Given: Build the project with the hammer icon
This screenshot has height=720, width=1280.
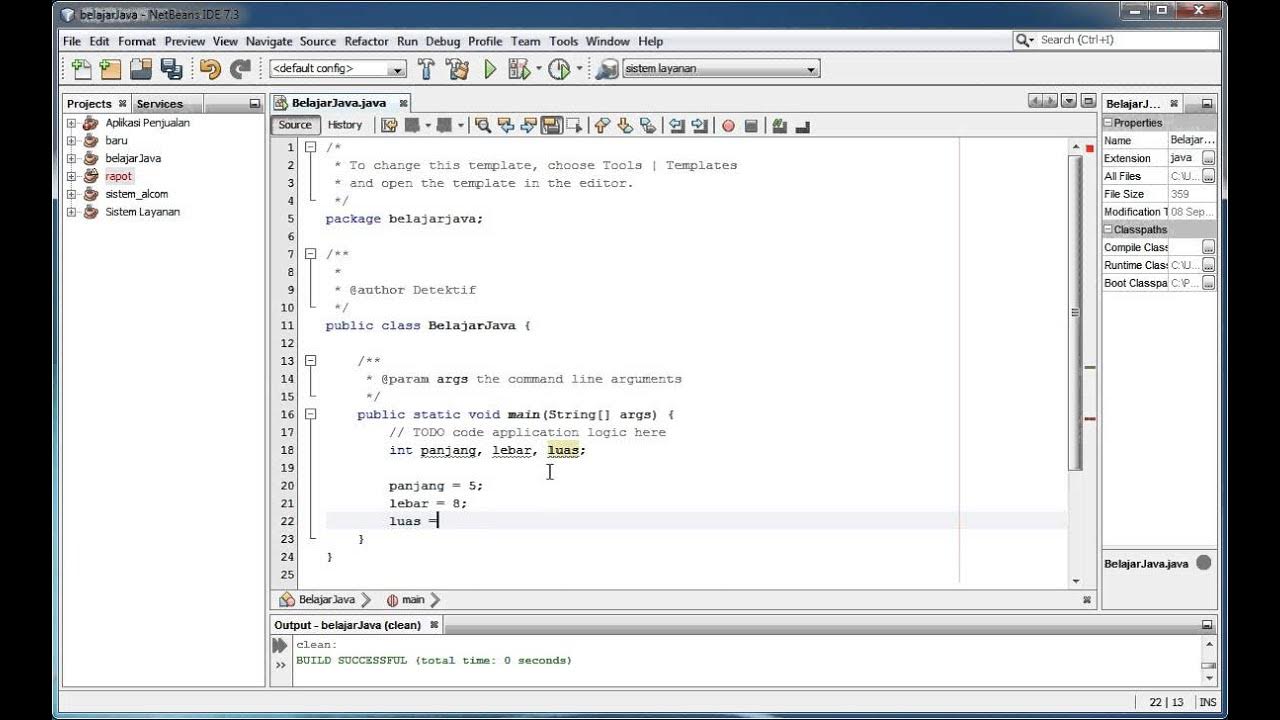Looking at the screenshot, I should pos(426,69).
